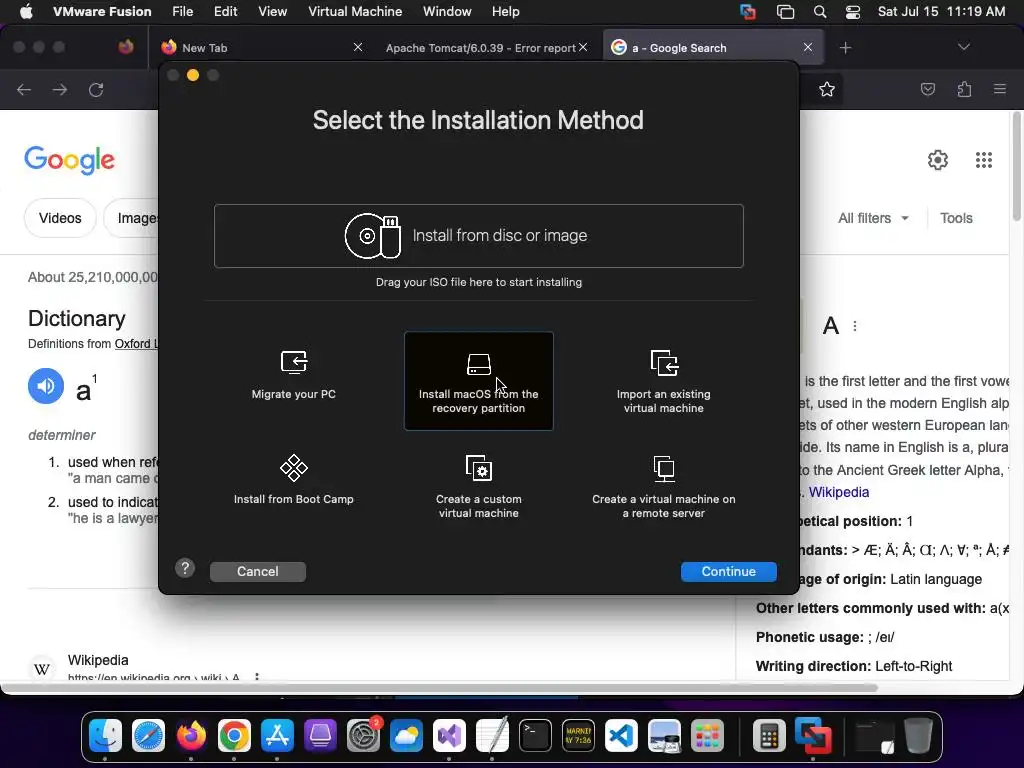Open the Help menu
The width and height of the screenshot is (1024, 768).
505,12
